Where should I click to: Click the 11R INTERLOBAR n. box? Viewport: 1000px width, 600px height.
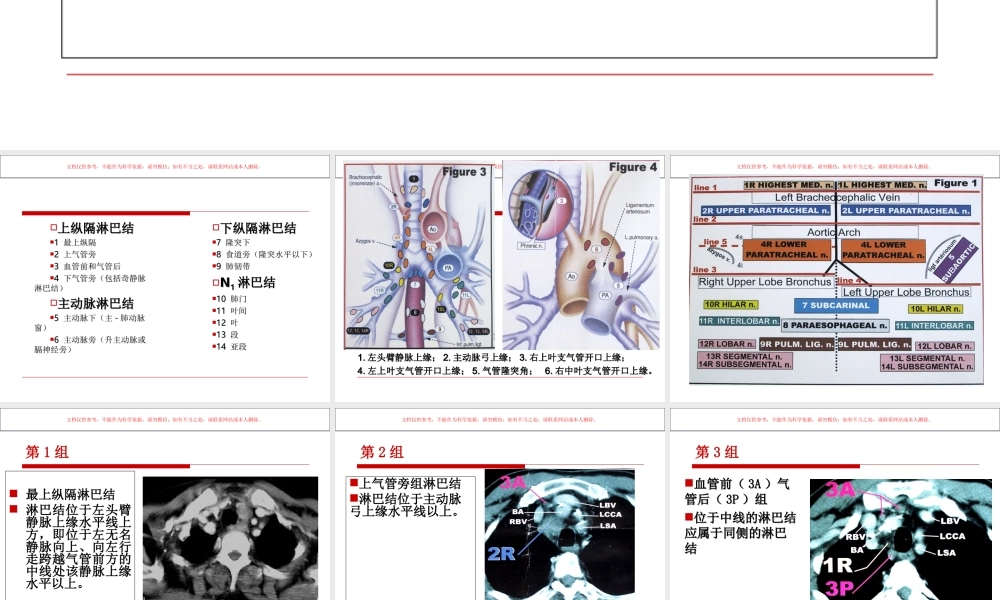point(739,321)
